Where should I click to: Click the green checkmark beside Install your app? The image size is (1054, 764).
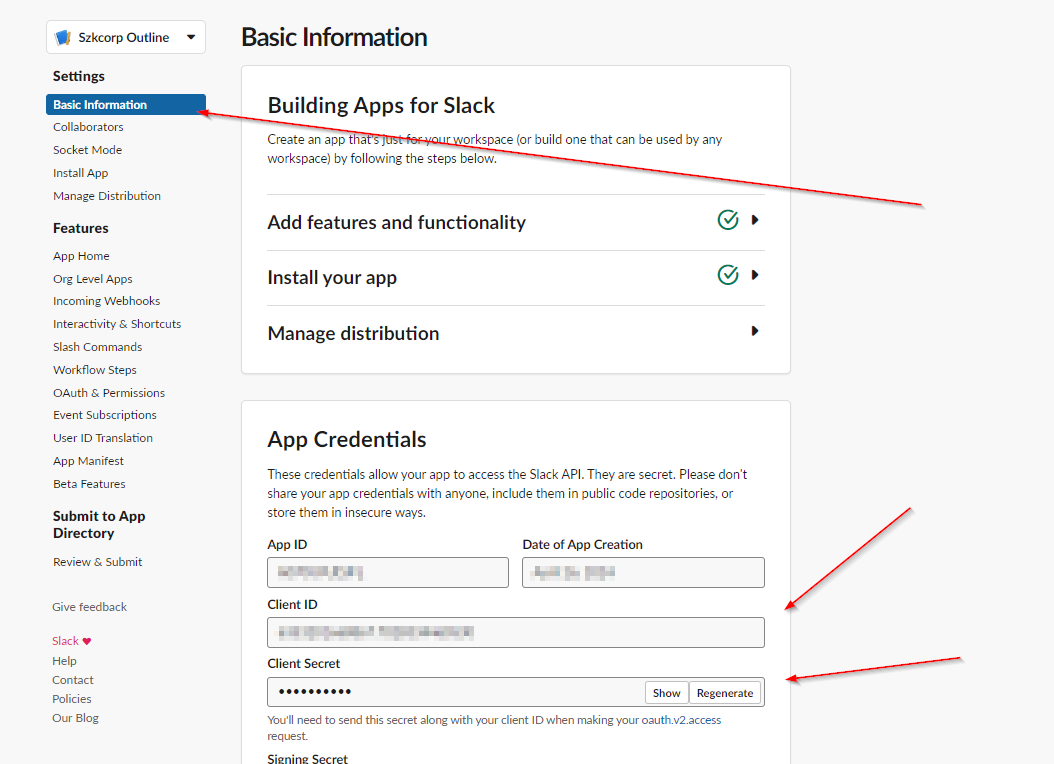[x=727, y=275]
